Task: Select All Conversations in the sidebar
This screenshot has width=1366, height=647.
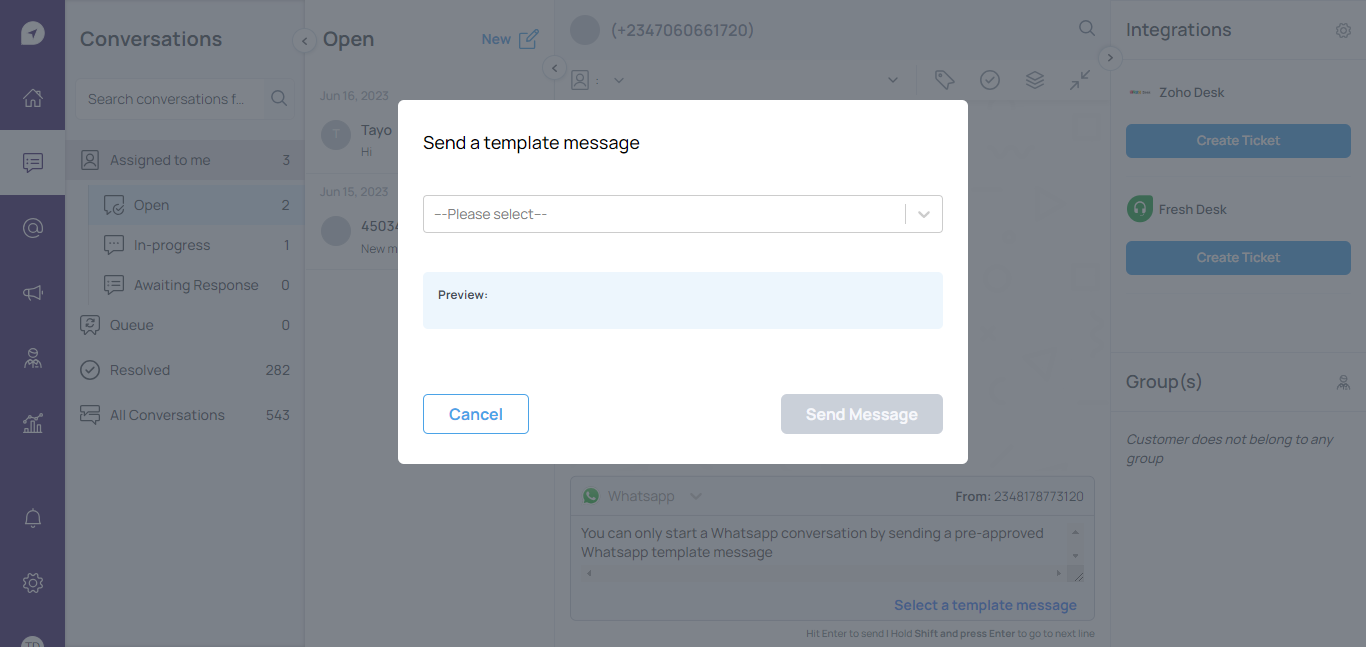Action: (167, 415)
